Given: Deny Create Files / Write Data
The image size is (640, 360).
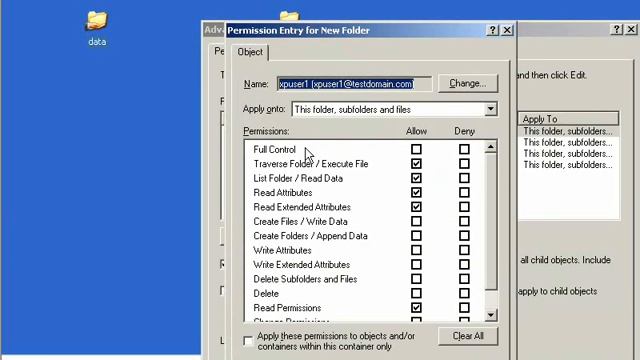Looking at the screenshot, I should point(464,221).
